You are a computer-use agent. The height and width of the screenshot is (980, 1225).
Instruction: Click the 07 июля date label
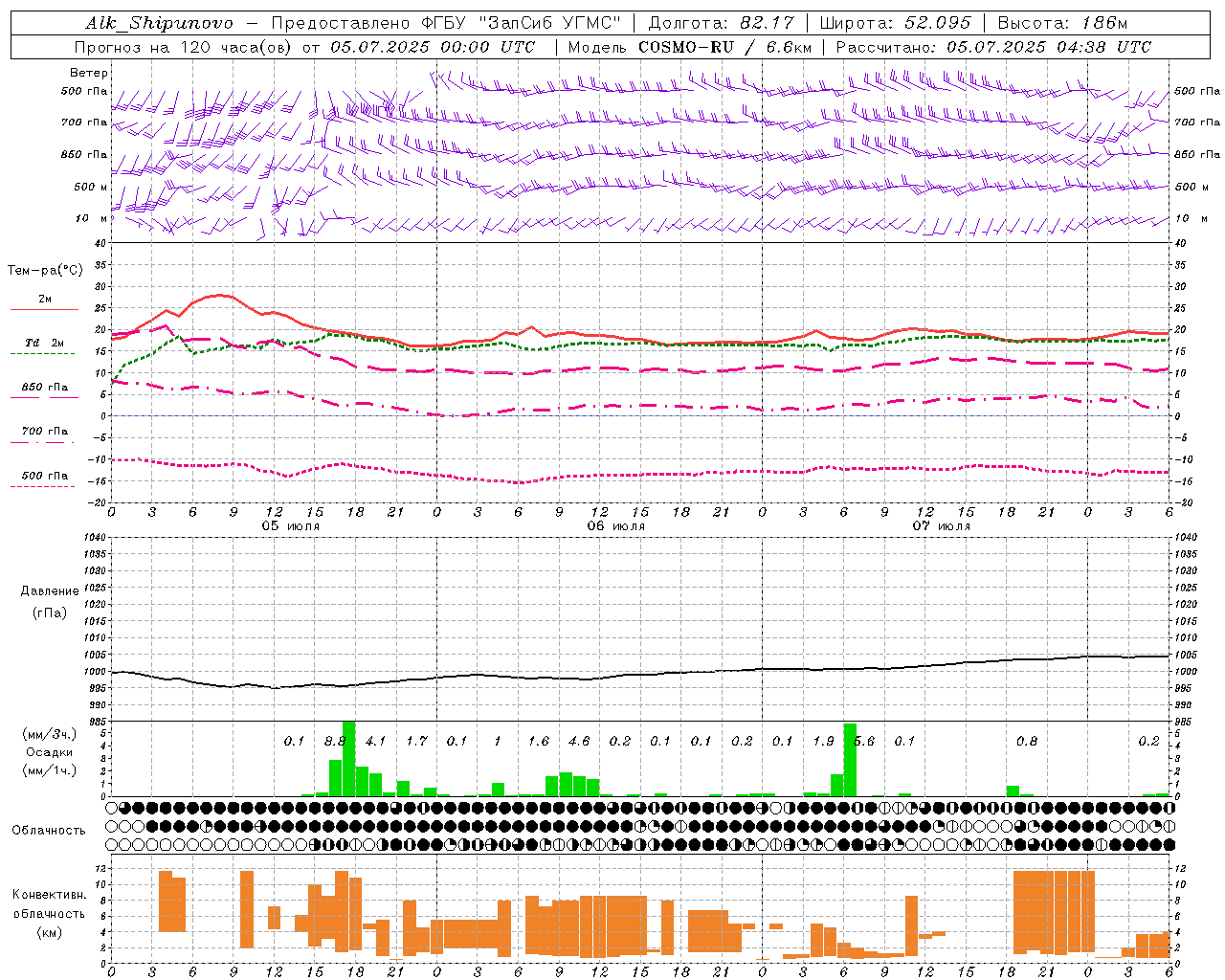(x=942, y=526)
